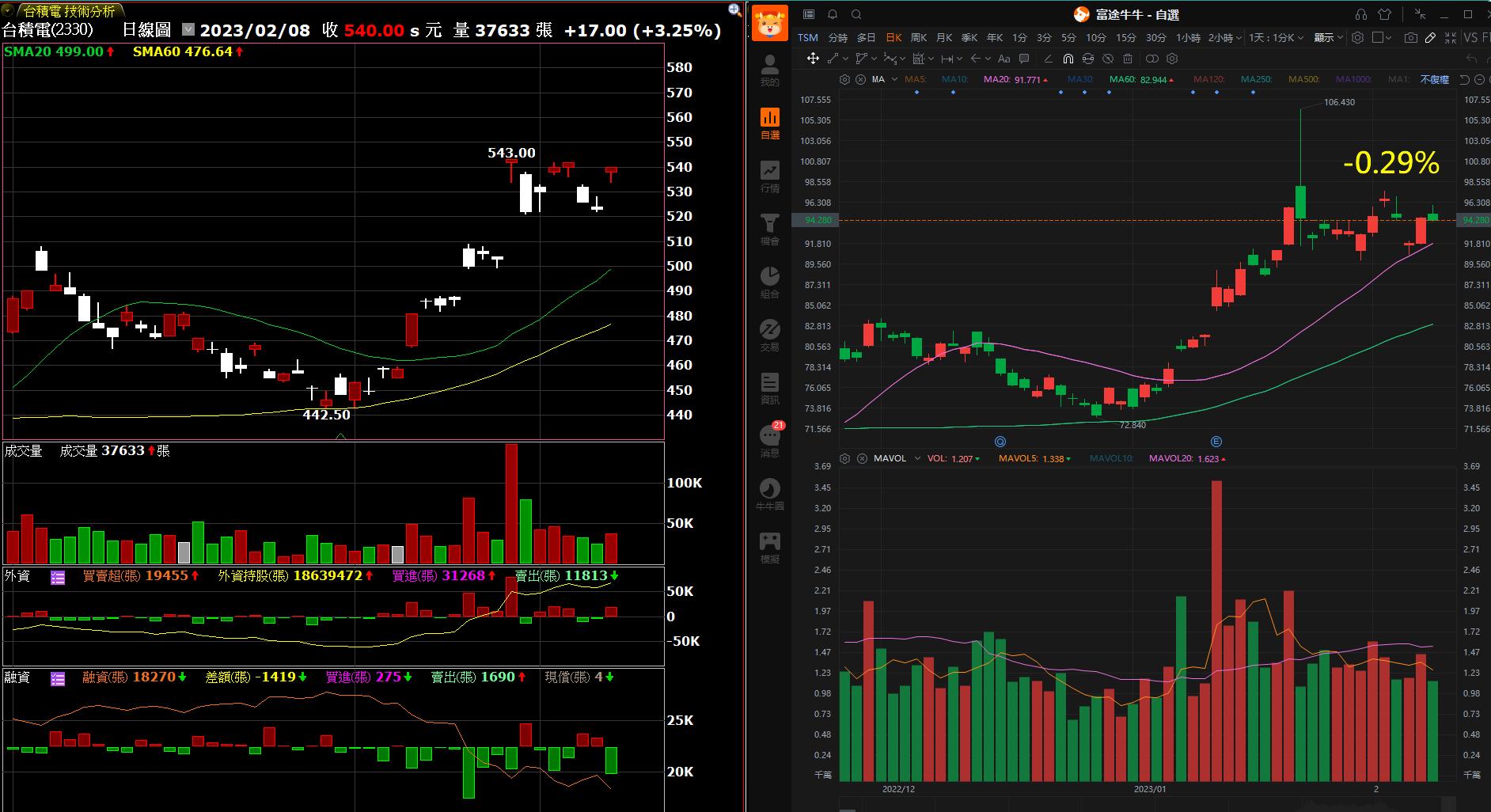Image resolution: width=1491 pixels, height=812 pixels.
Task: Click the Futu bull avatar logo
Action: [x=769, y=23]
